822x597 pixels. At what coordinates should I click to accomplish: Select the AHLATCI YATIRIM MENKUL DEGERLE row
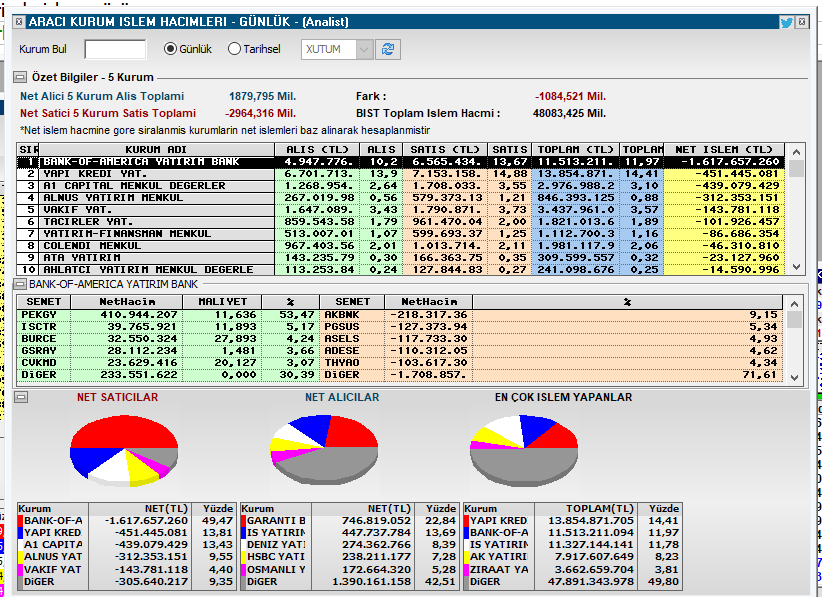click(x=401, y=269)
